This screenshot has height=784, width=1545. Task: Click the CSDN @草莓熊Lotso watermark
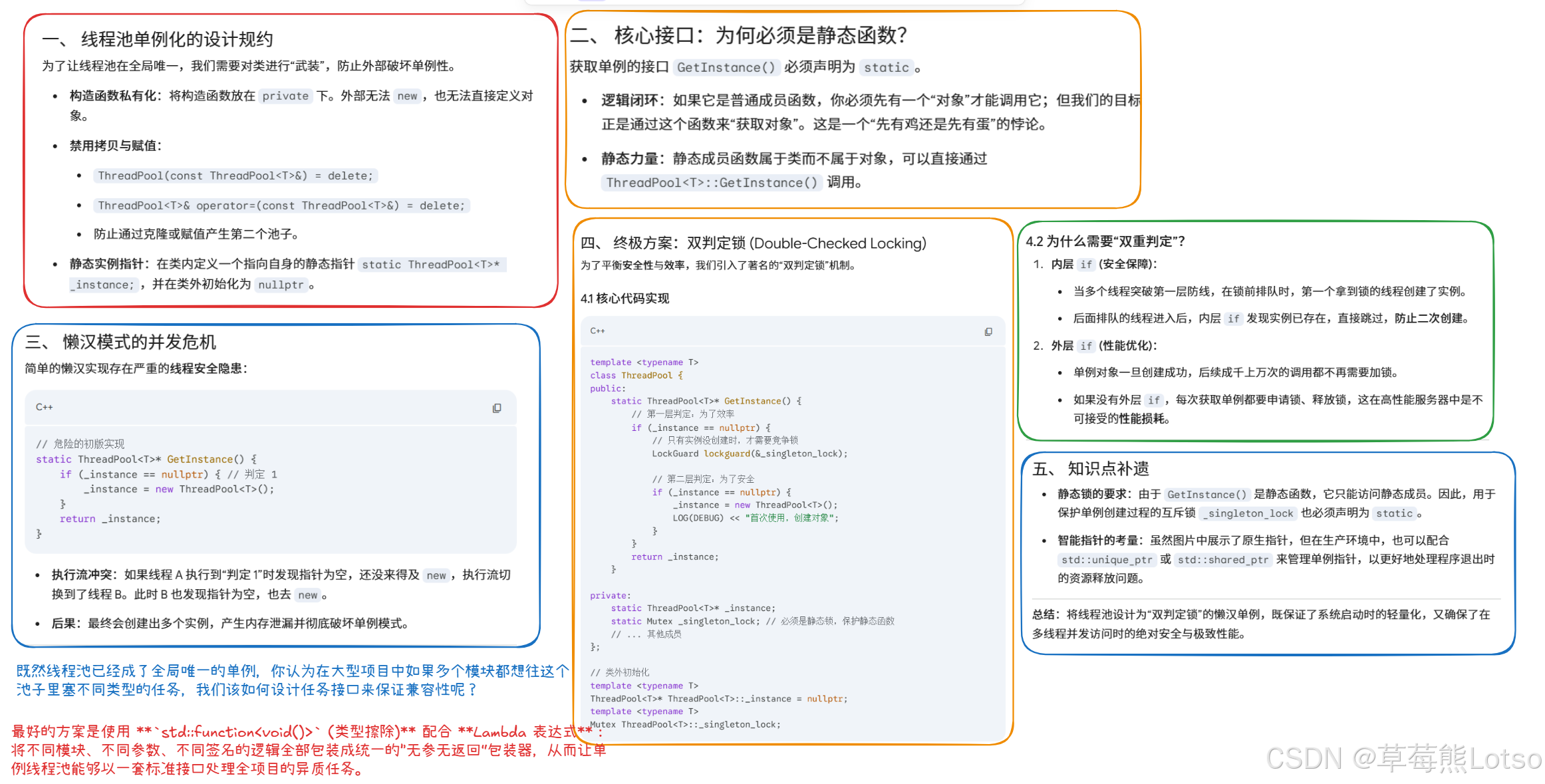click(x=1403, y=759)
